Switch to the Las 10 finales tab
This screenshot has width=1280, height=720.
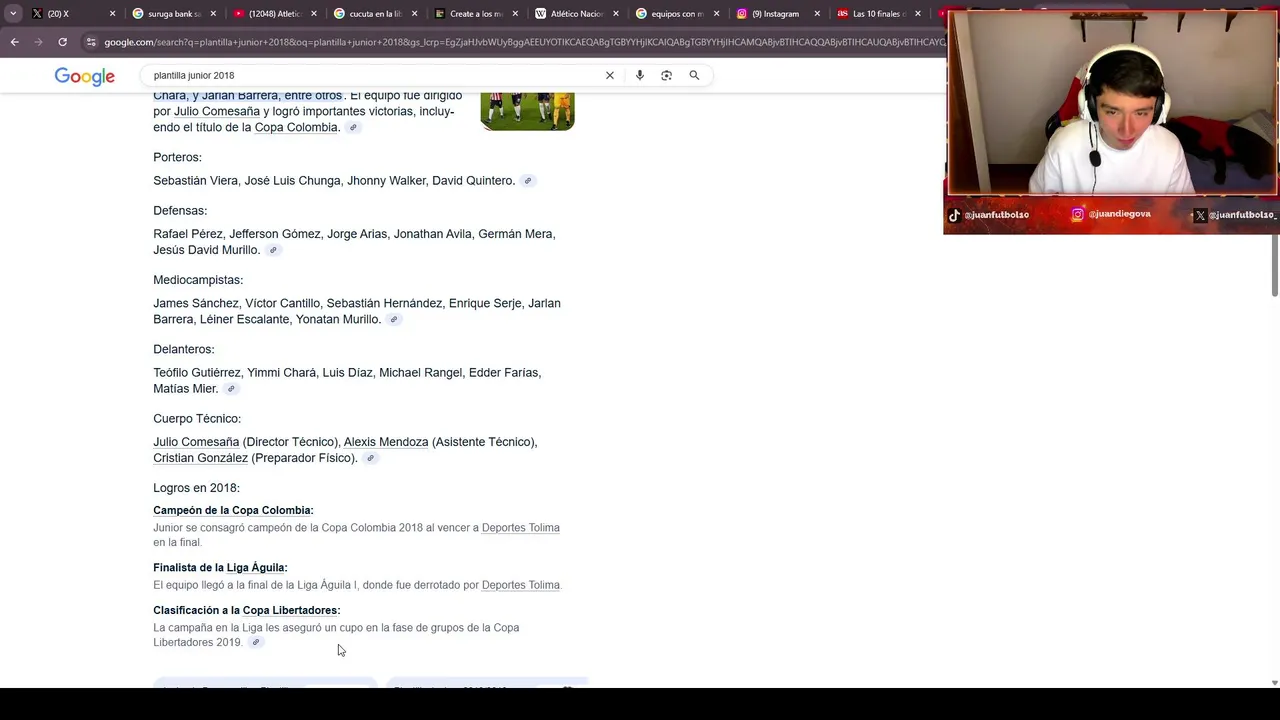tap(879, 14)
